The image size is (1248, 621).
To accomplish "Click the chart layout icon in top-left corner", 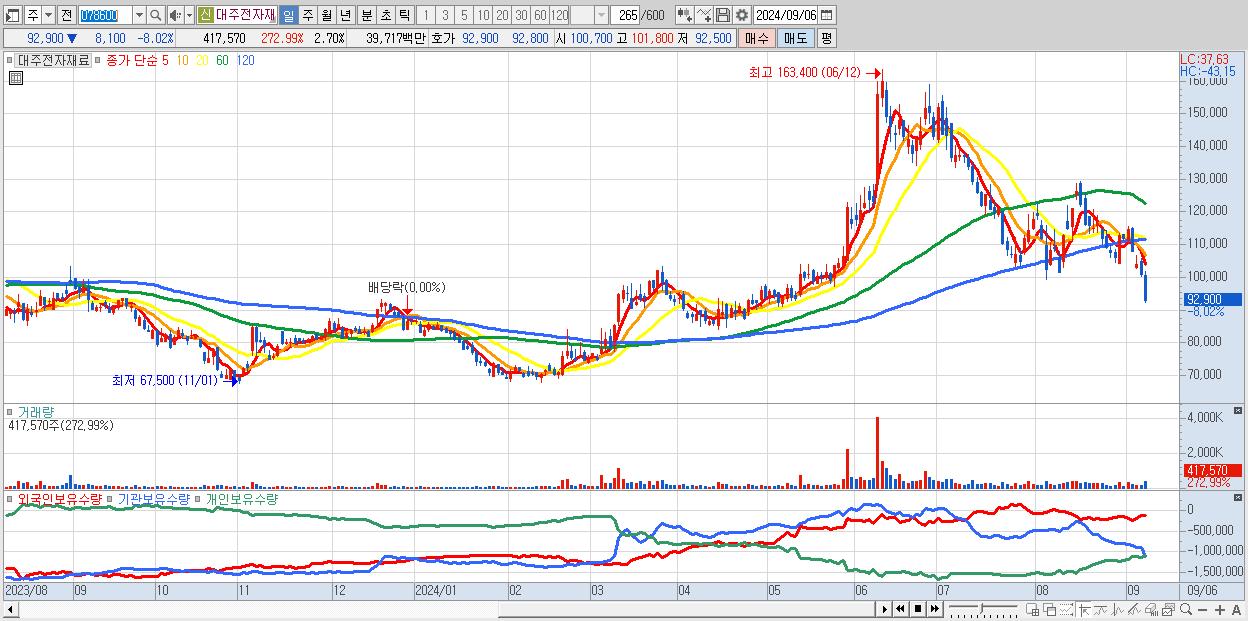I will click(13, 16).
